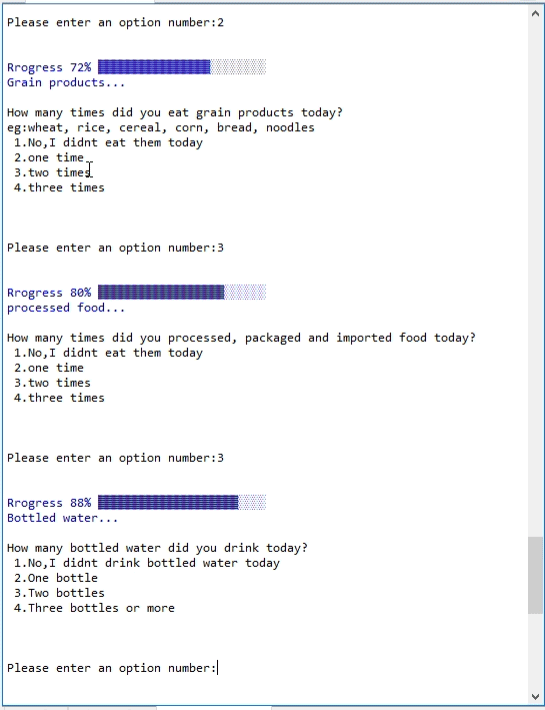
Task: Click '4.Three bottles or more' option line
Action: 94,608
